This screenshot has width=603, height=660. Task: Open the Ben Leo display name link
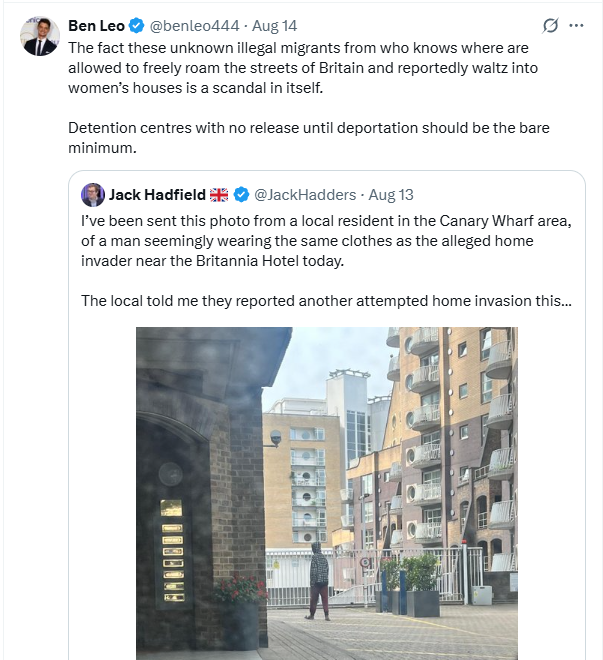tap(96, 26)
